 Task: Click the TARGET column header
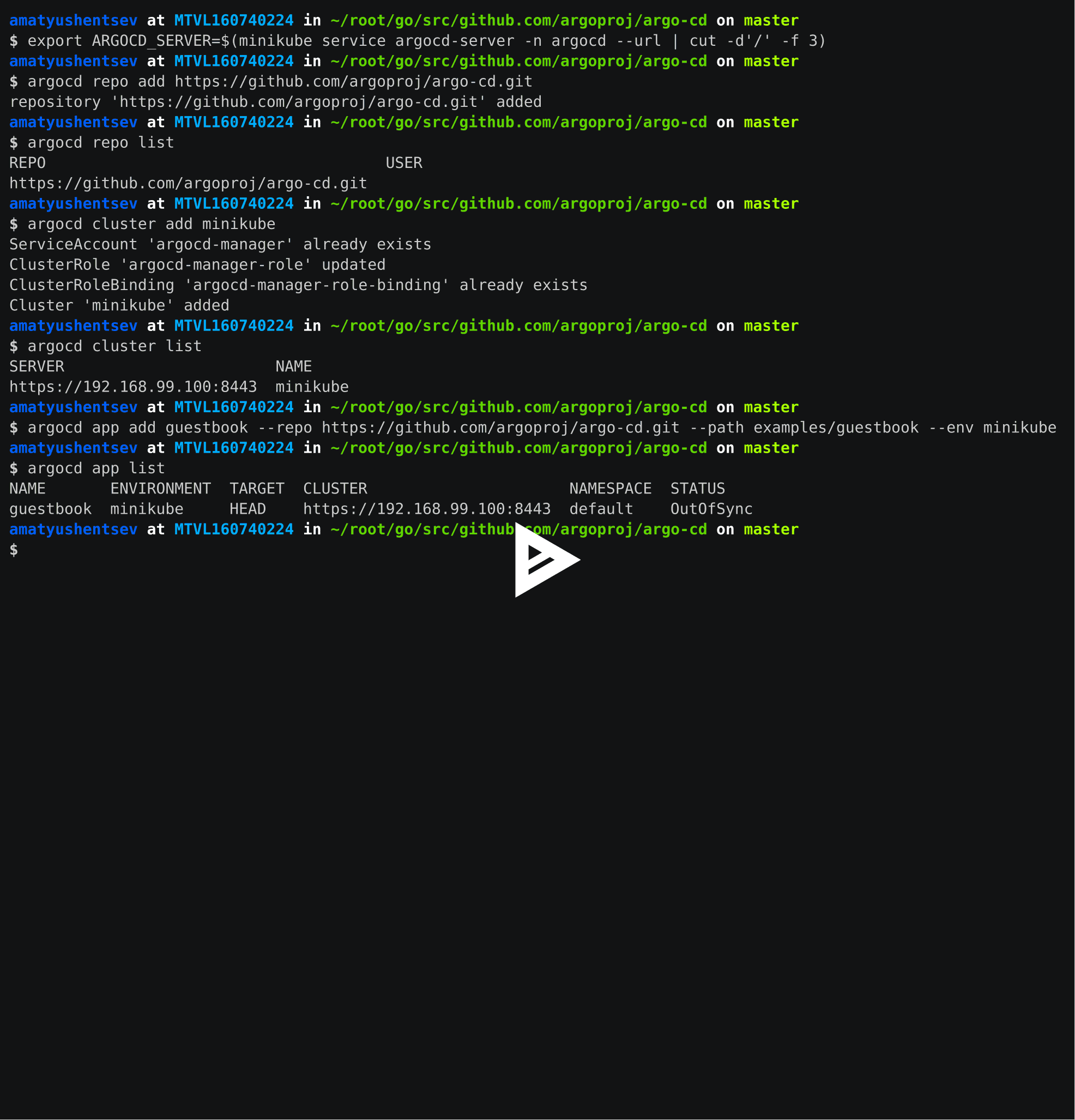257,489
